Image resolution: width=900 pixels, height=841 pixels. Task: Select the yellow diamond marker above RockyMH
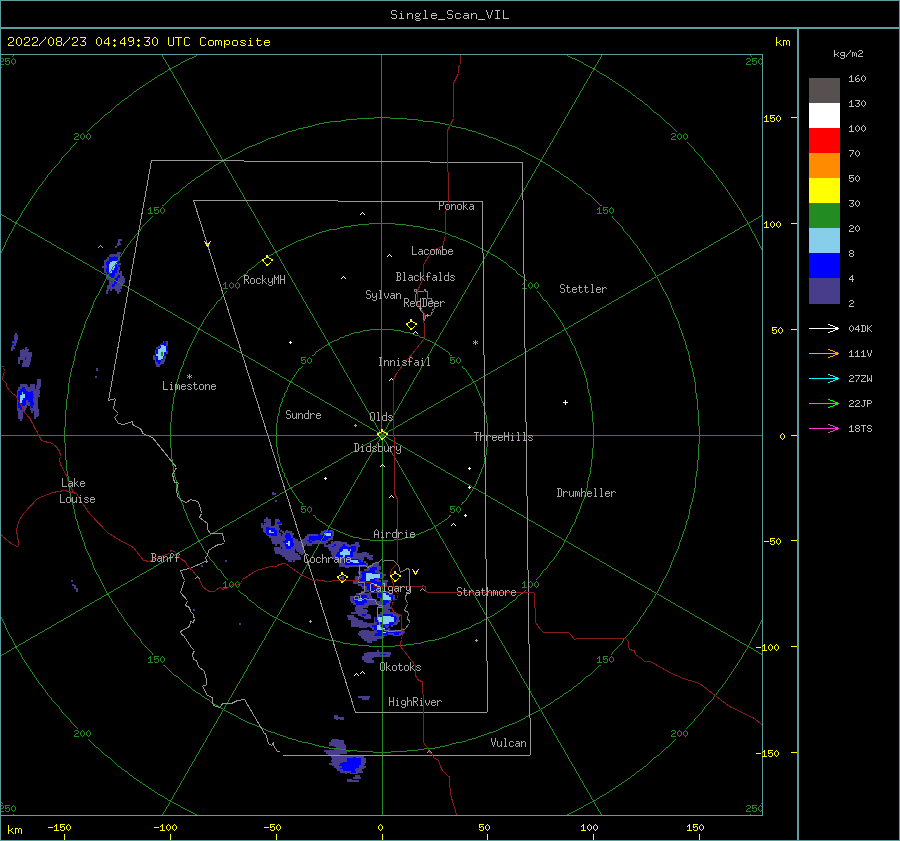(x=267, y=261)
